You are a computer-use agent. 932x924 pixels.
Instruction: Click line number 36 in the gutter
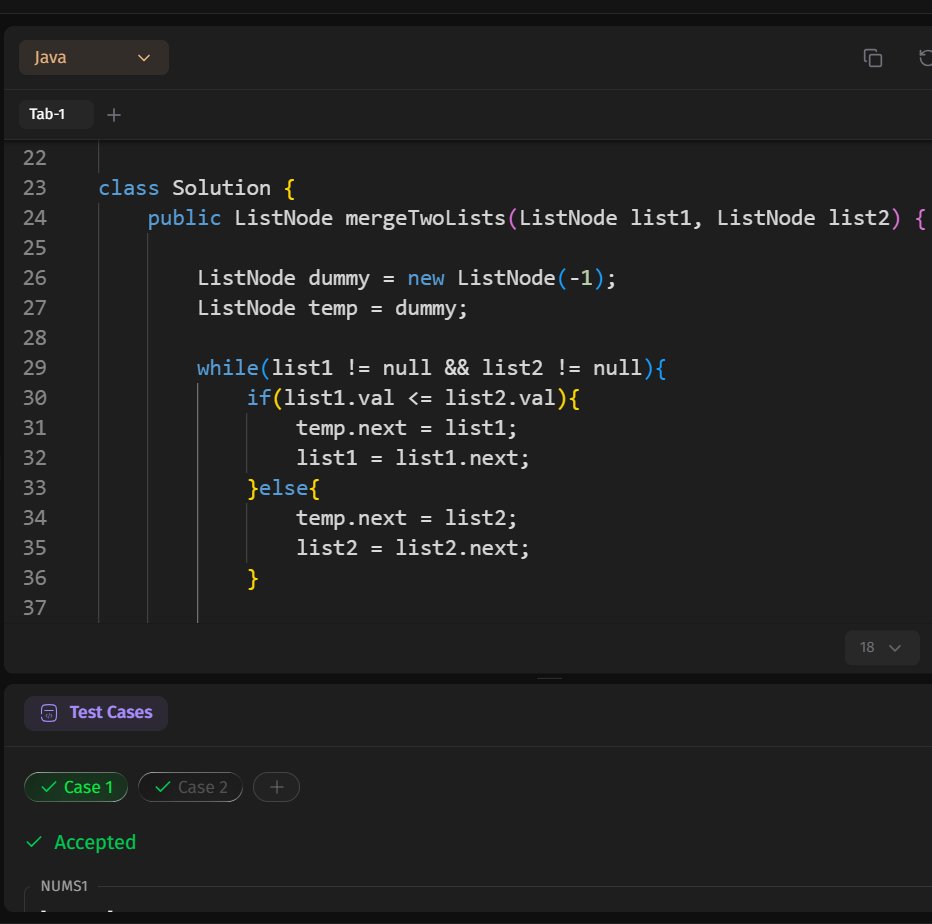click(34, 578)
